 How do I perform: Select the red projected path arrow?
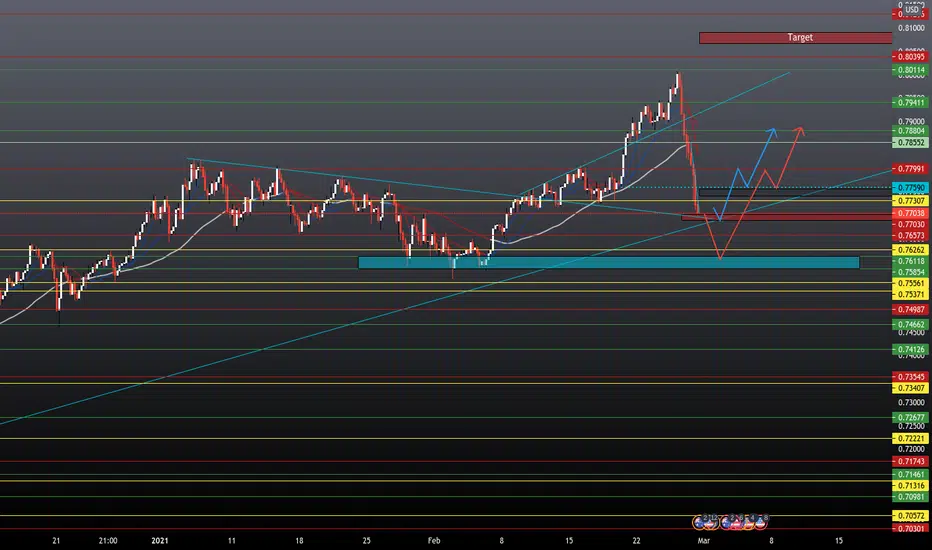click(x=755, y=193)
